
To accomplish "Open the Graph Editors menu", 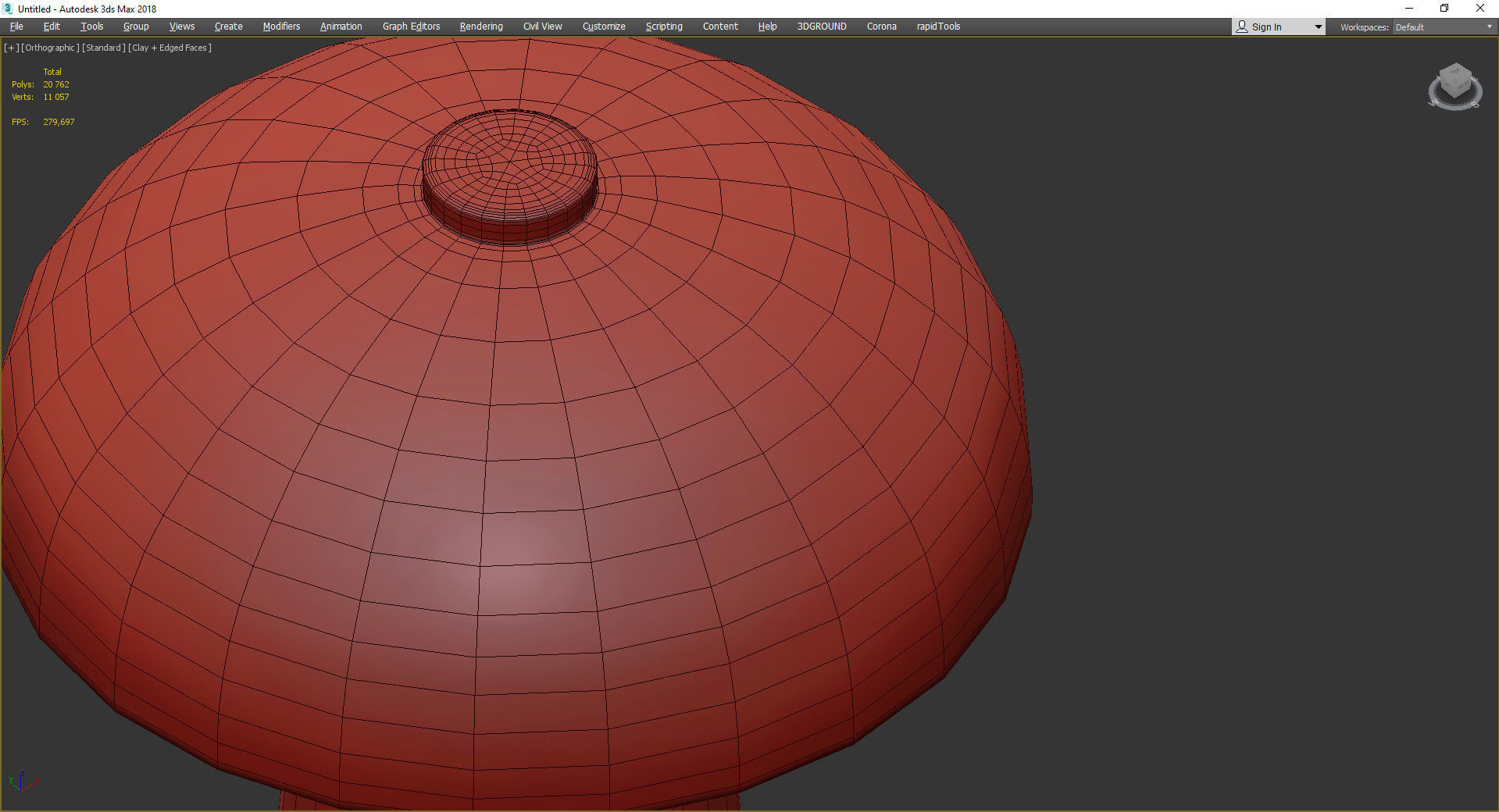I will point(411,27).
